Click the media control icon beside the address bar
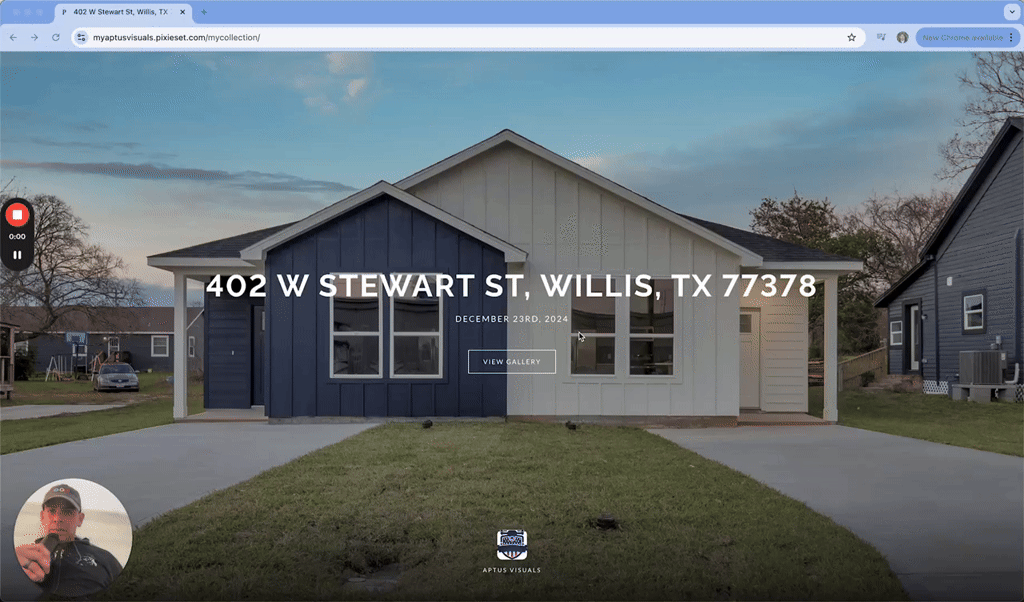This screenshot has width=1024, height=602. point(879,37)
